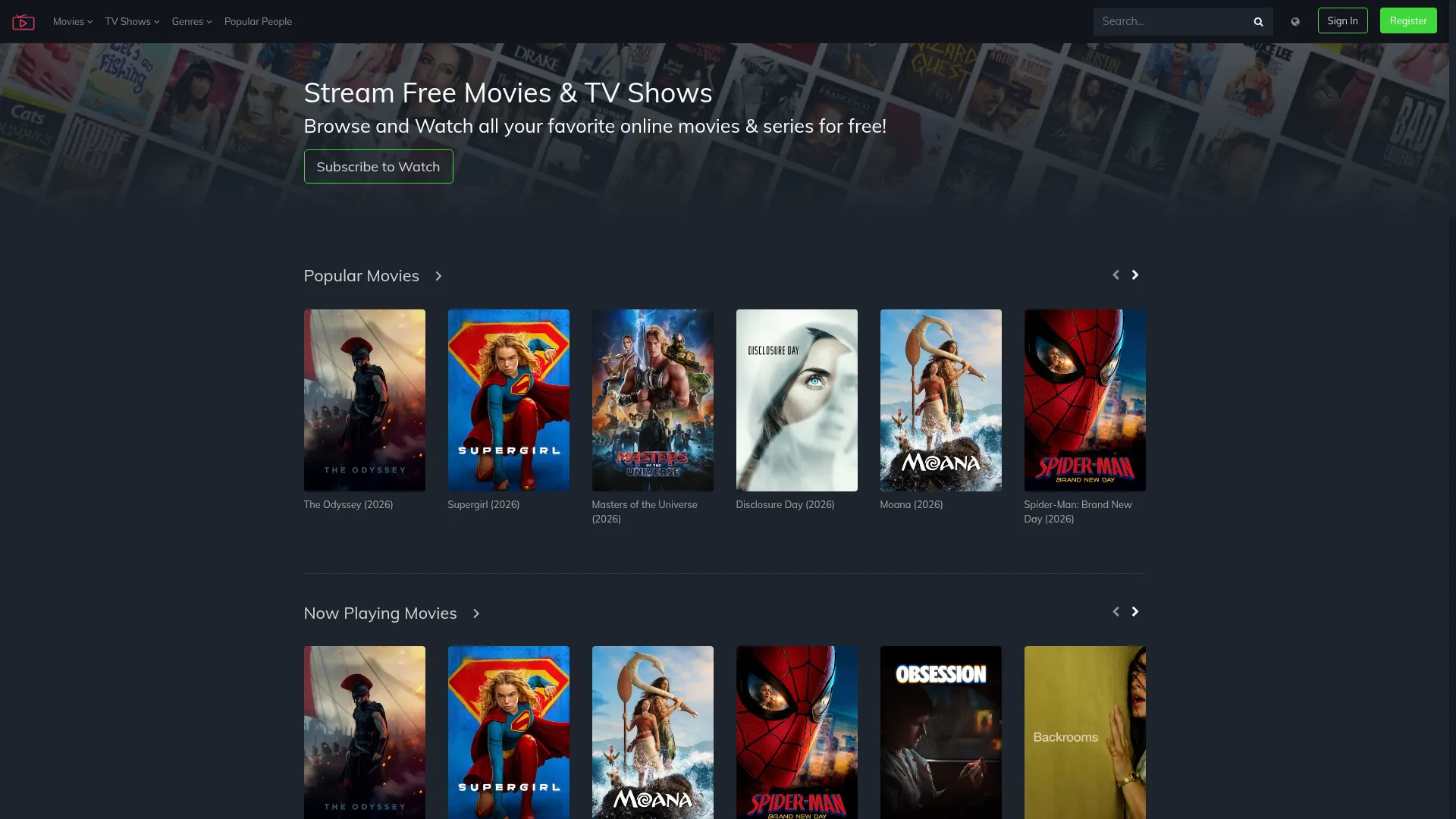This screenshot has height=819, width=1456.
Task: Open the Now Playing Movies heading
Action: [380, 613]
